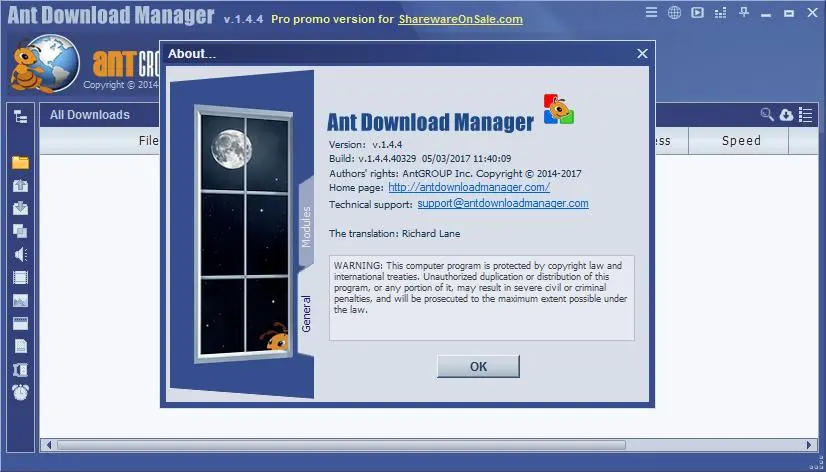Open the SharewareOnSale.com link in title
This screenshot has height=472, width=826.
tap(460, 19)
